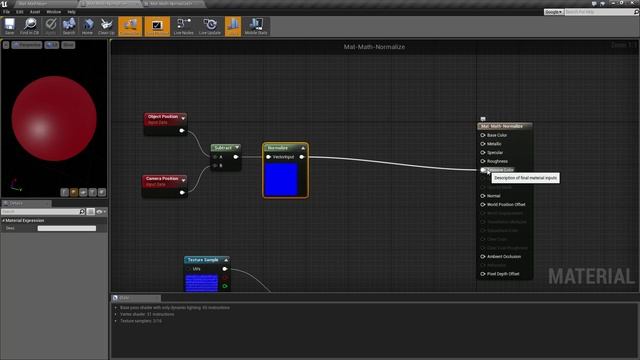Screen dimensions: 640x360
Task: Click Camera Position node output pin
Action: pyautogui.click(x=182, y=193)
